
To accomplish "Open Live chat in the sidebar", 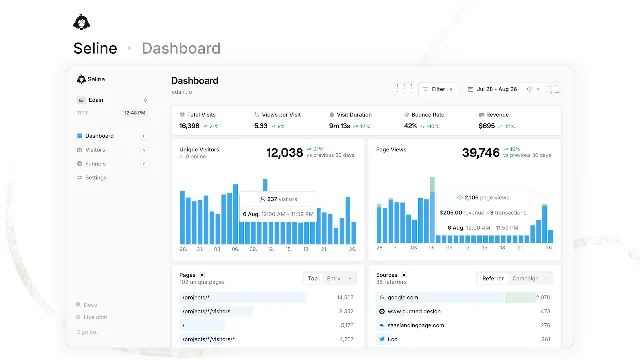I will tap(95, 317).
